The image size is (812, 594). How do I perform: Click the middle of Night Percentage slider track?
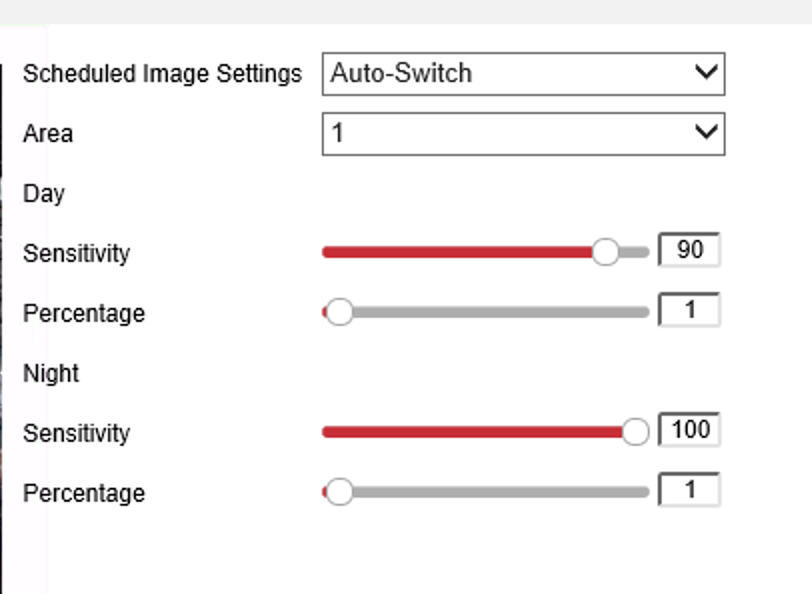[x=487, y=493]
